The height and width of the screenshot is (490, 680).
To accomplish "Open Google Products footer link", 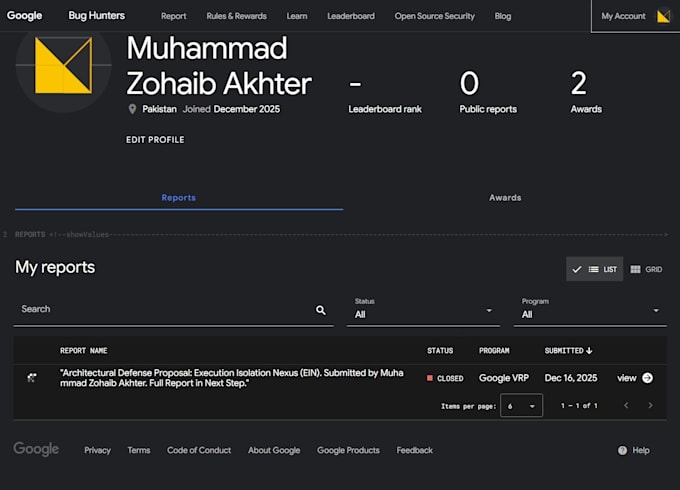I will pyautogui.click(x=348, y=450).
